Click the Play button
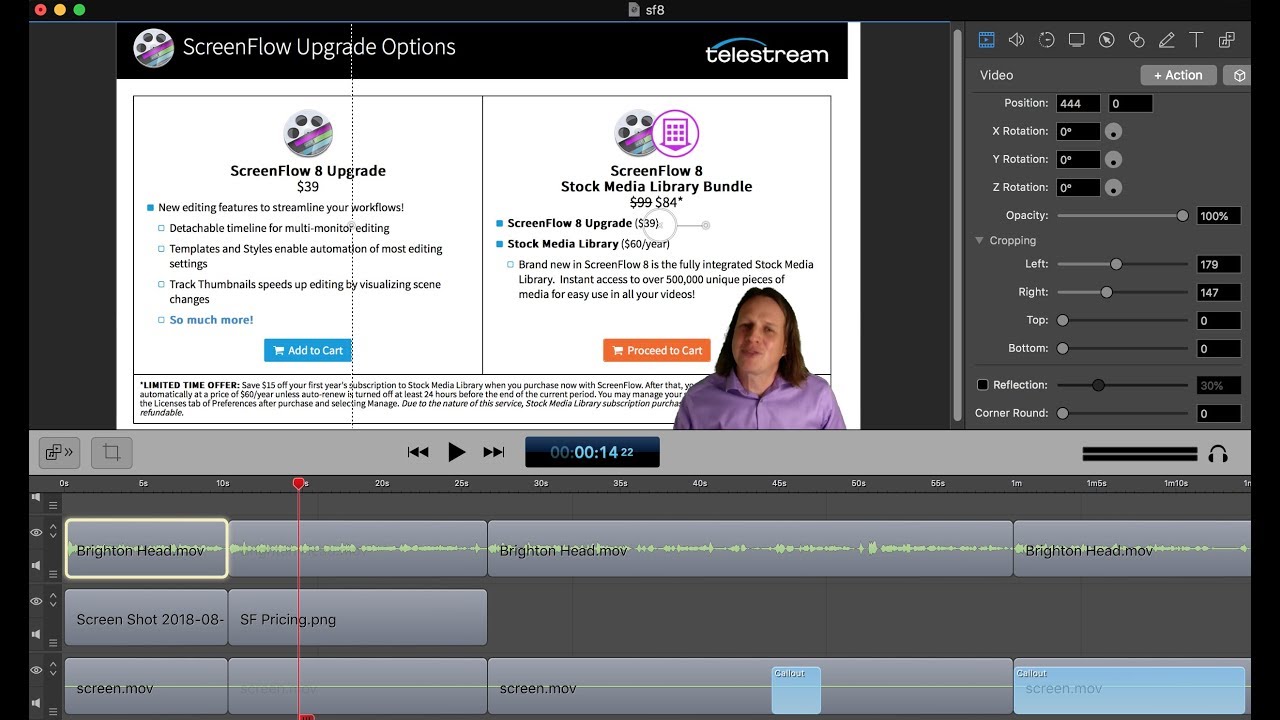 click(456, 452)
